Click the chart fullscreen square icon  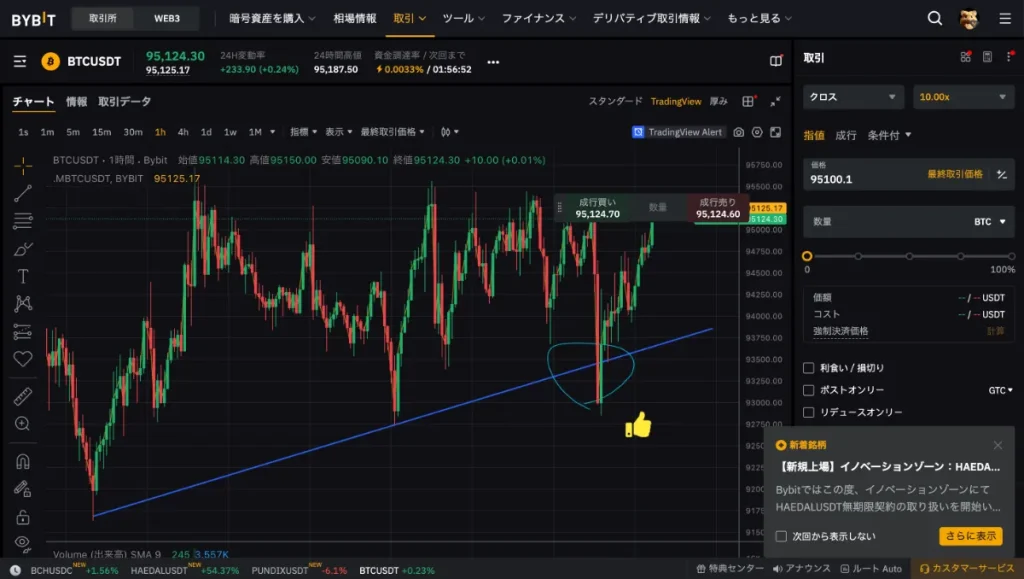coord(775,132)
